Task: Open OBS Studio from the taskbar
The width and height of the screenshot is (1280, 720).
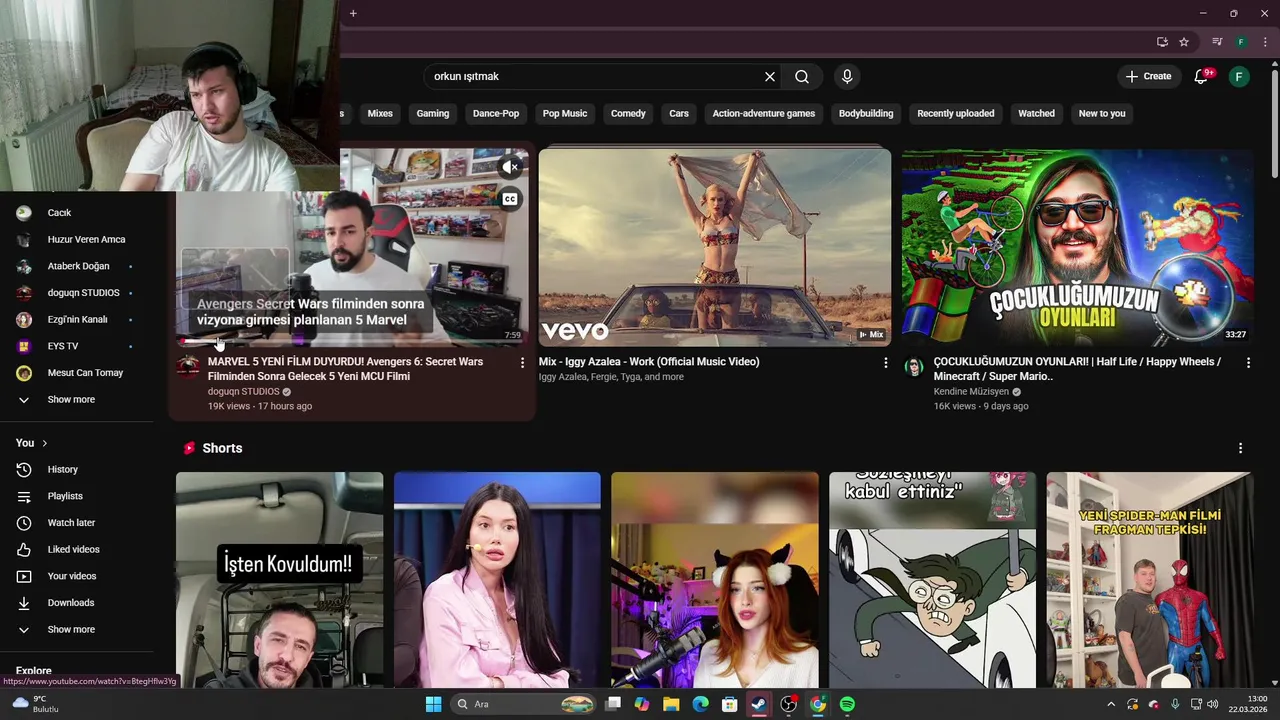Action: [789, 704]
